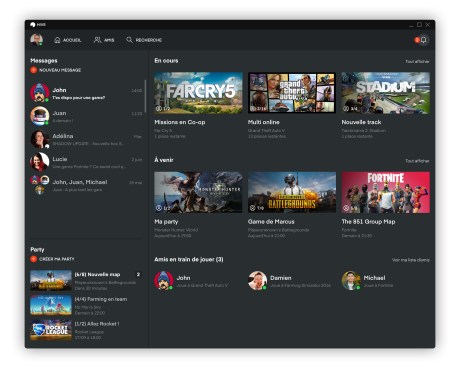Go to the Accueil home tab
This screenshot has height=368, width=460.
pyautogui.click(x=68, y=40)
